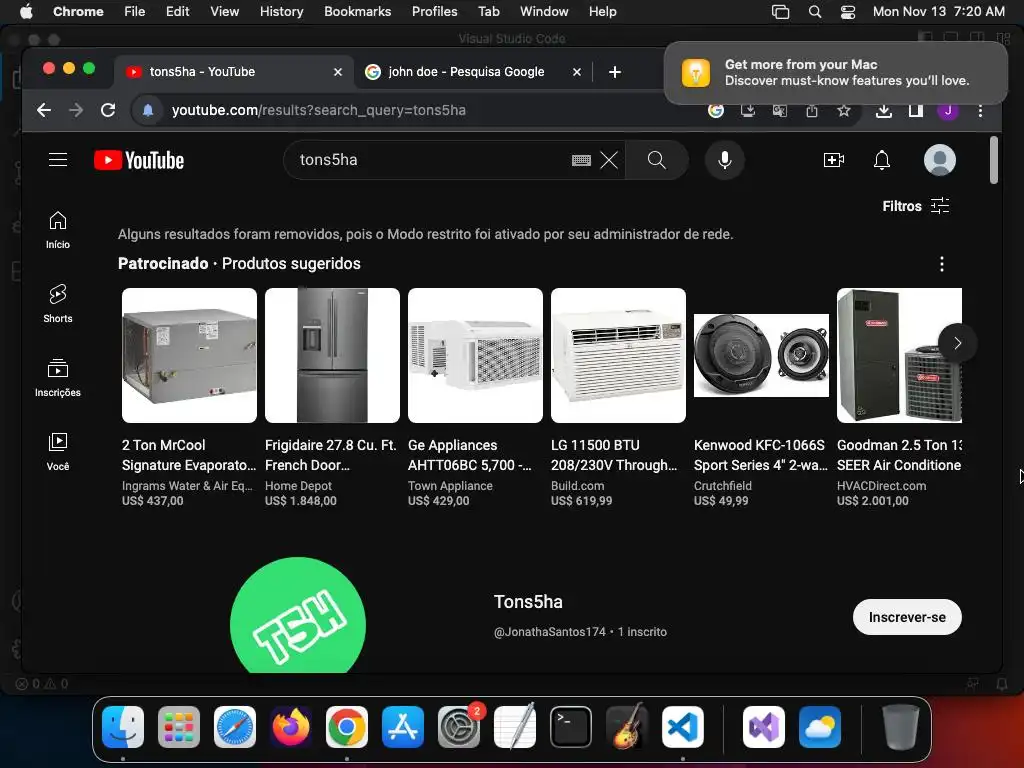Click the page vertical scrollbar
The height and width of the screenshot is (768, 1024).
coord(994,160)
